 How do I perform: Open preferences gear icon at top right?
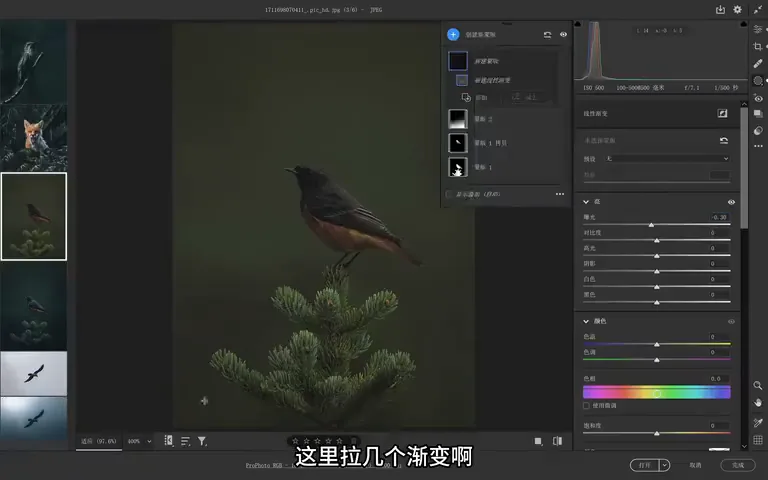pyautogui.click(x=737, y=9)
